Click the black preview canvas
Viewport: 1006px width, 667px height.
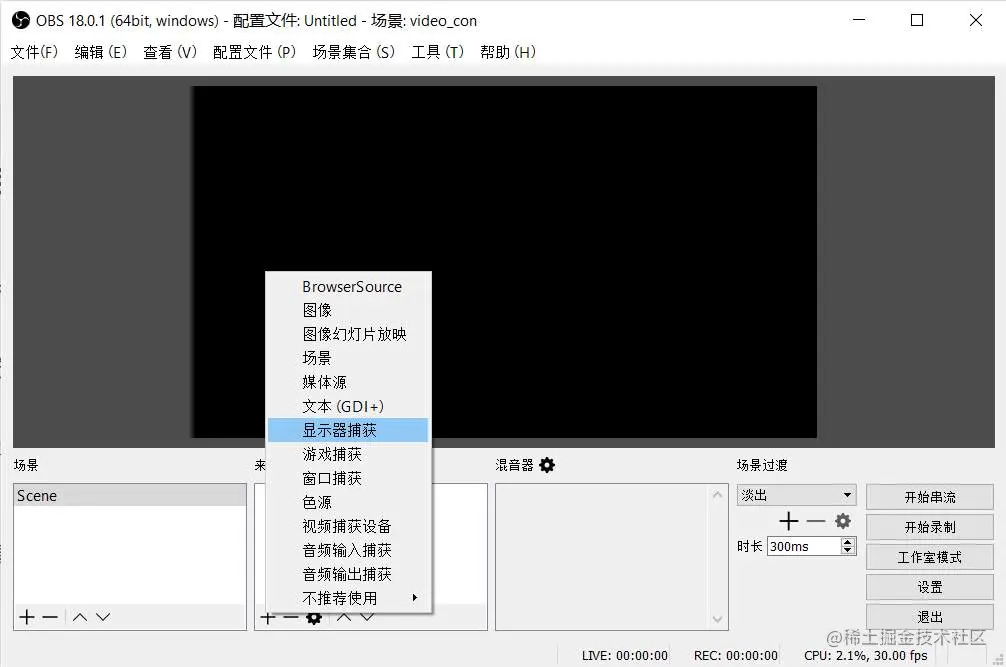[505, 262]
